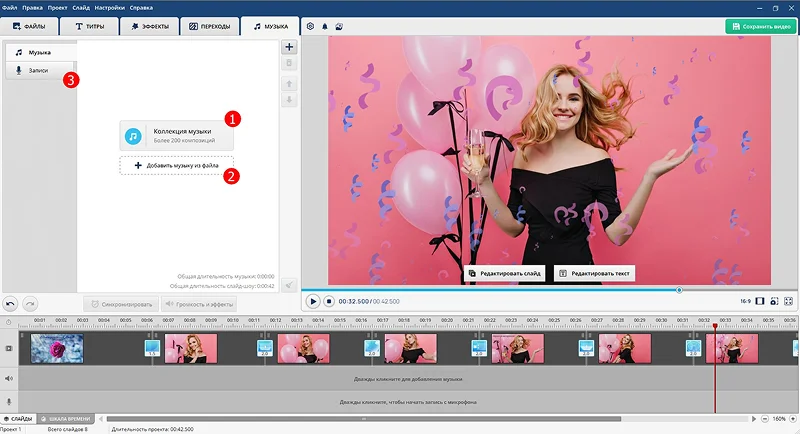Switch to Слайды view mode
This screenshot has width=800, height=434.
coord(18,419)
